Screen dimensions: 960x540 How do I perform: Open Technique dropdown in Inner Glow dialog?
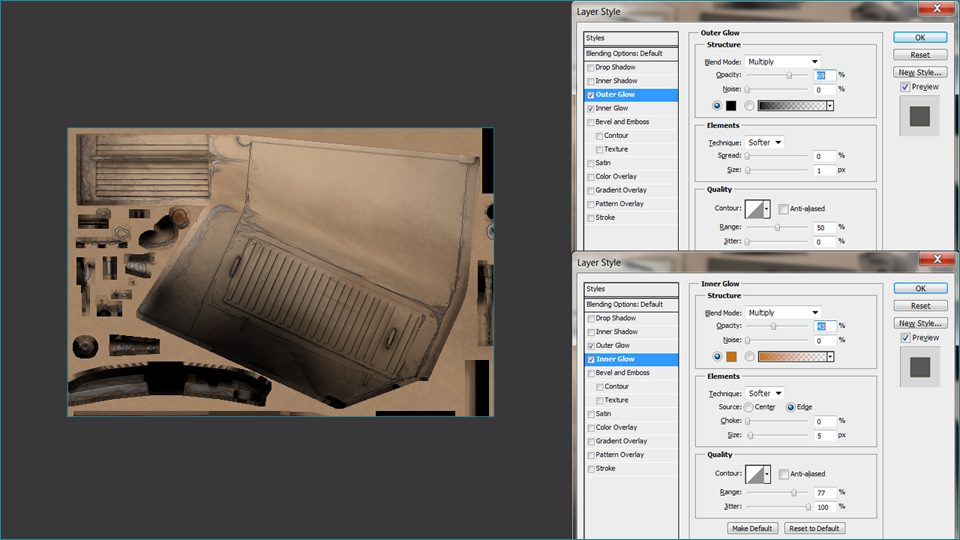click(765, 394)
